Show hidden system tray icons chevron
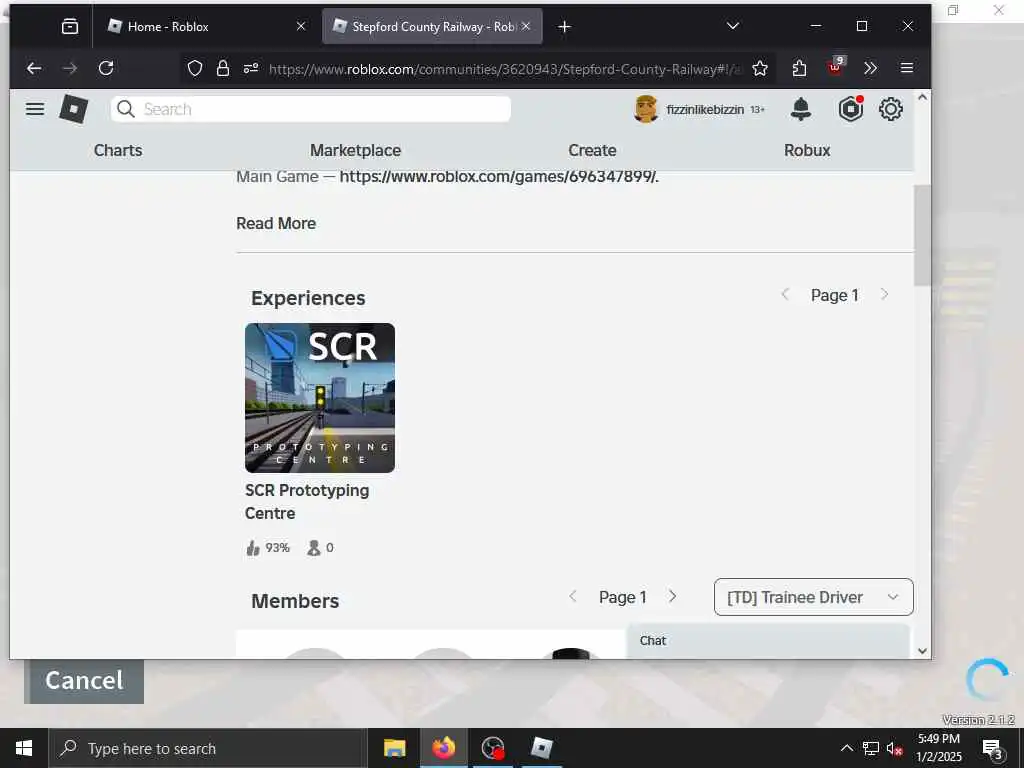The image size is (1024, 768). click(x=846, y=748)
